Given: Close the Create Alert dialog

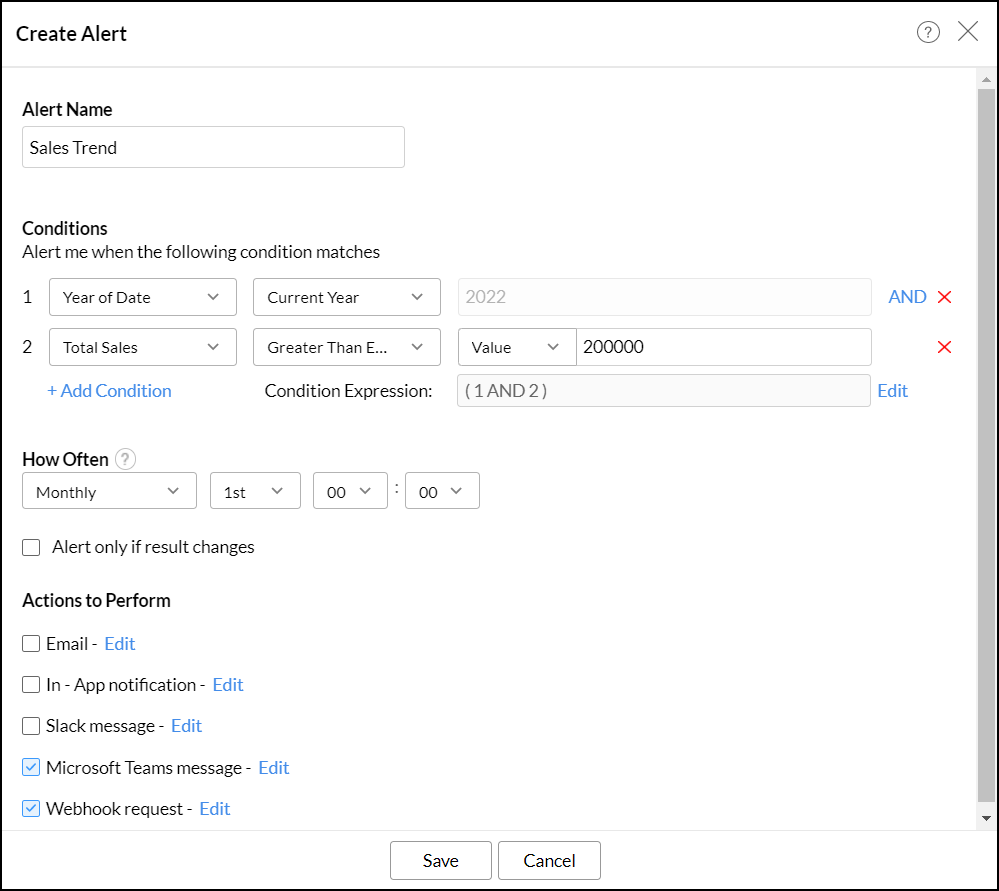Looking at the screenshot, I should tap(967, 32).
